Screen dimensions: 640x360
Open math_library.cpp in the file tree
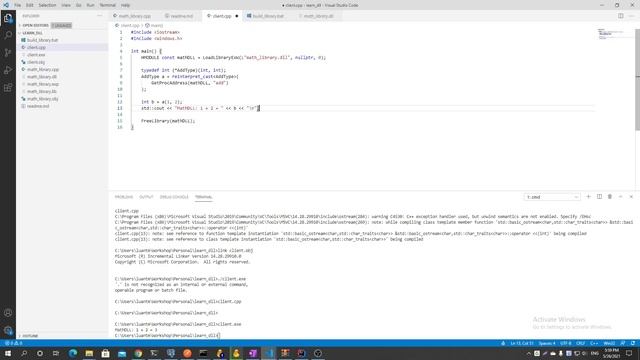(x=62, y=69)
